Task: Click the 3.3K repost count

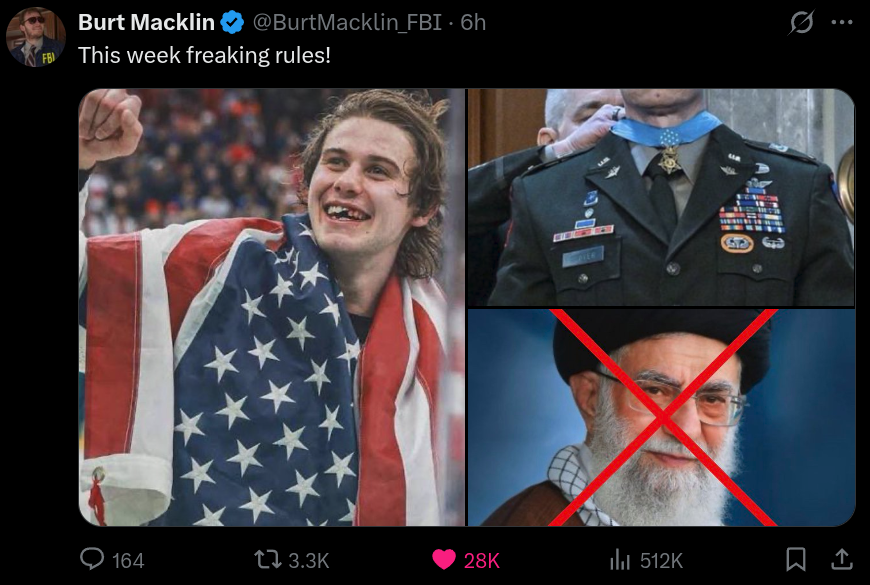Action: coord(308,561)
